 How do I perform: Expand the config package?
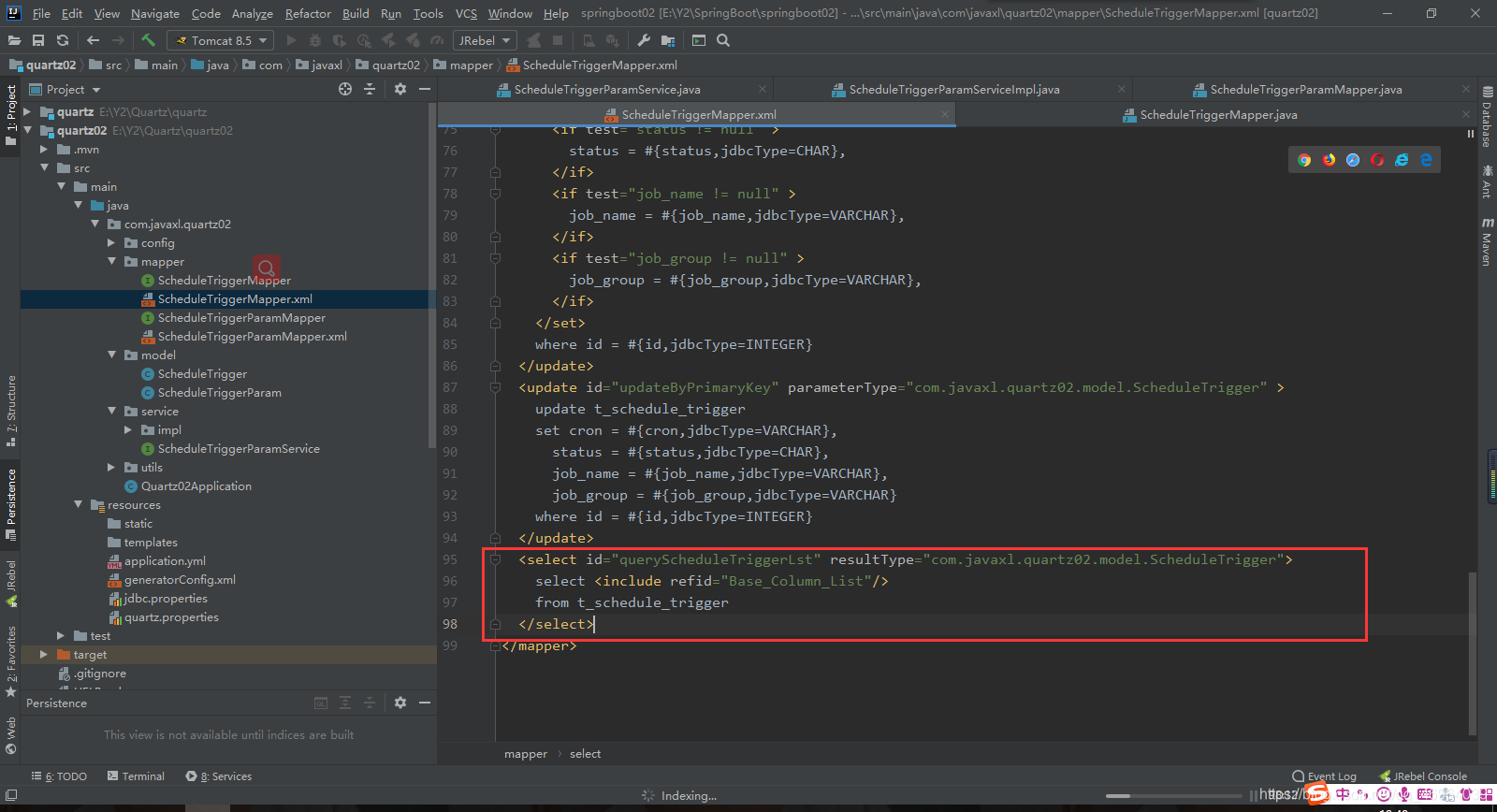(112, 242)
